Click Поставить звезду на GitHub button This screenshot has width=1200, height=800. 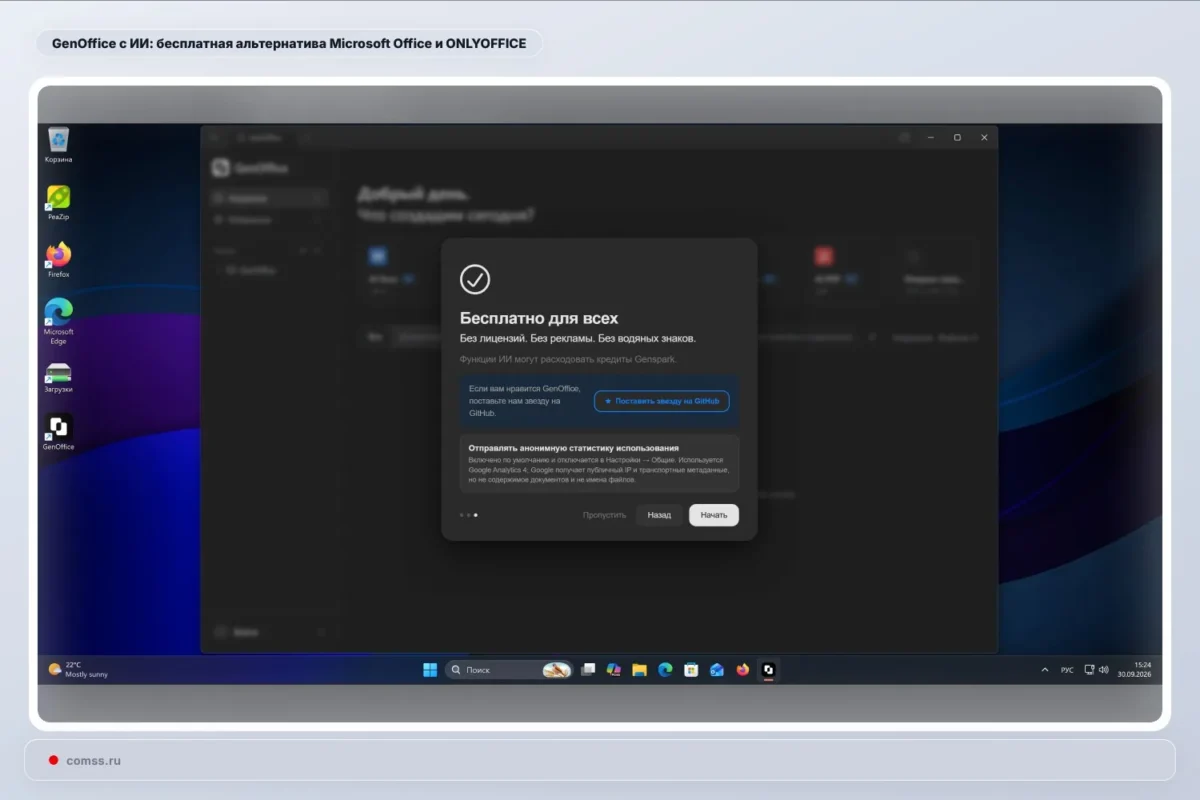point(662,401)
